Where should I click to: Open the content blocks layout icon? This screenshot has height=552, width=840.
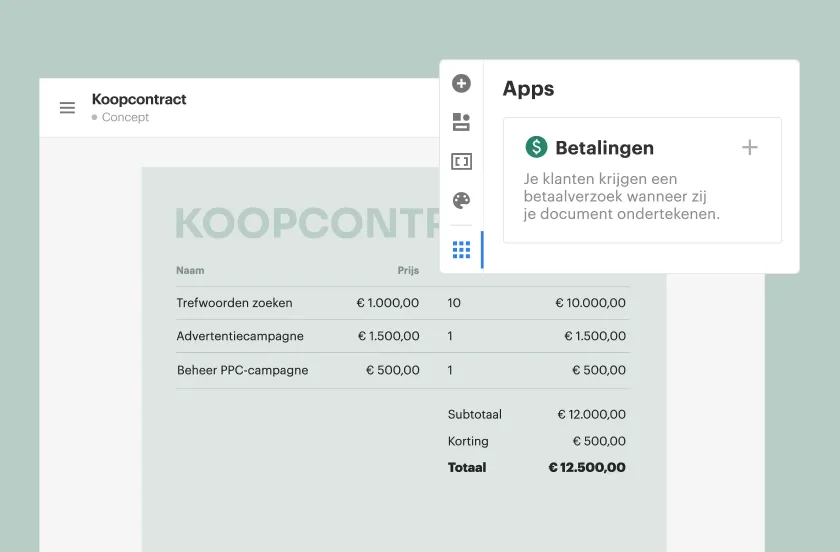click(x=461, y=122)
